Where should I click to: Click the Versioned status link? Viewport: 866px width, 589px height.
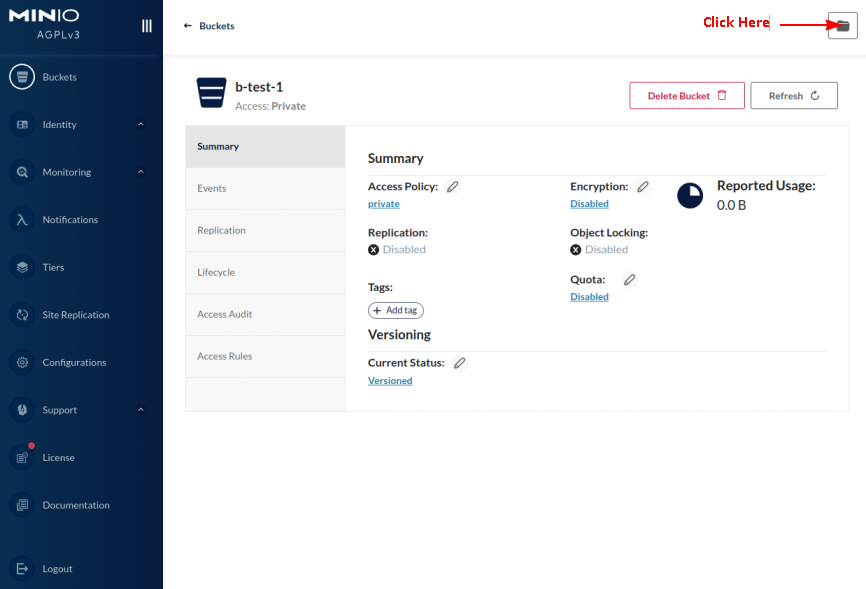390,381
